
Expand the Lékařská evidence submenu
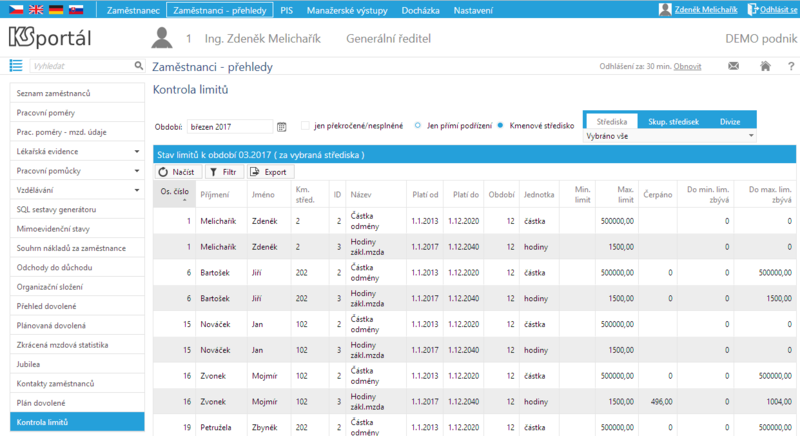click(x=137, y=151)
